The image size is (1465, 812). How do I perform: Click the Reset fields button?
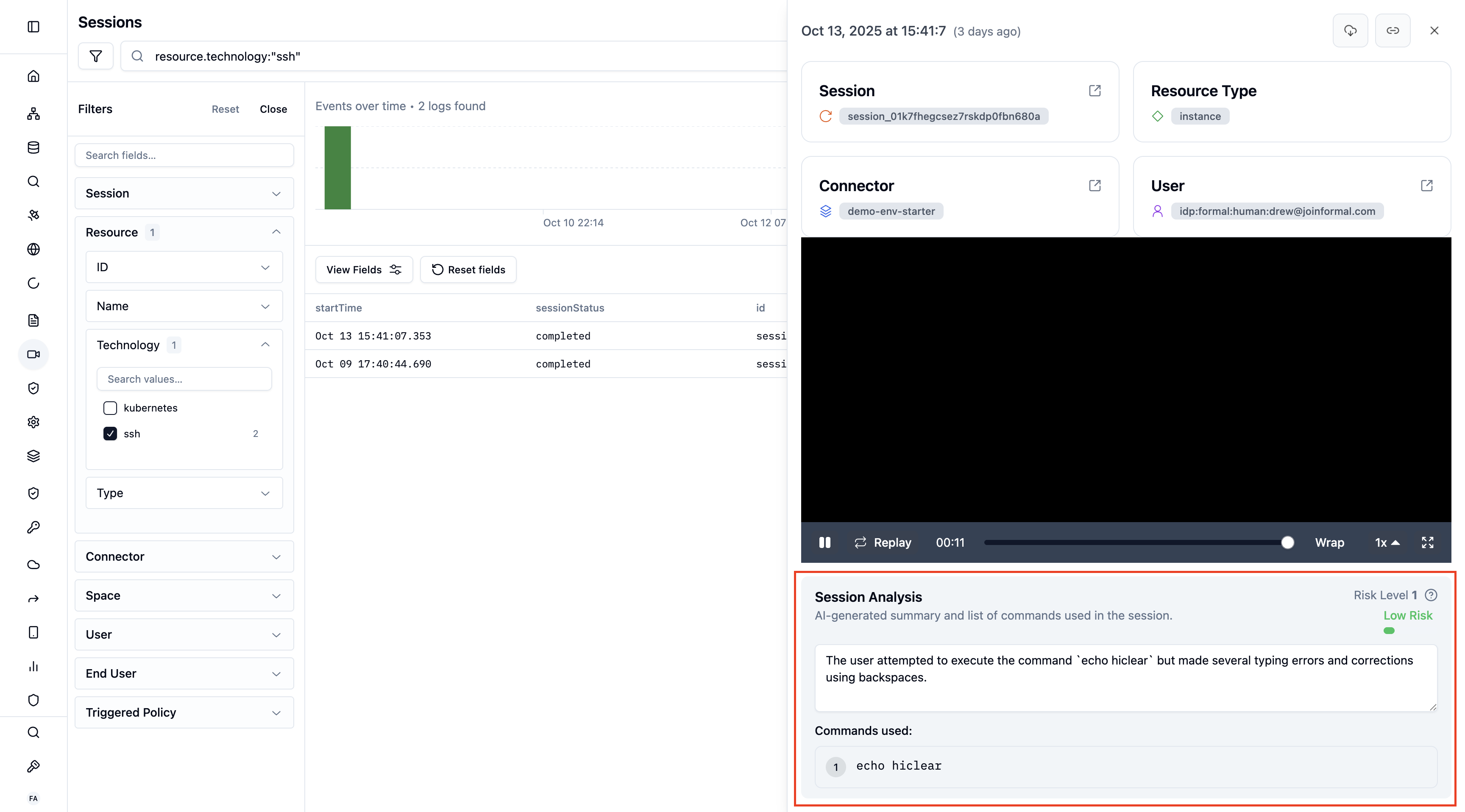pyautogui.click(x=468, y=270)
